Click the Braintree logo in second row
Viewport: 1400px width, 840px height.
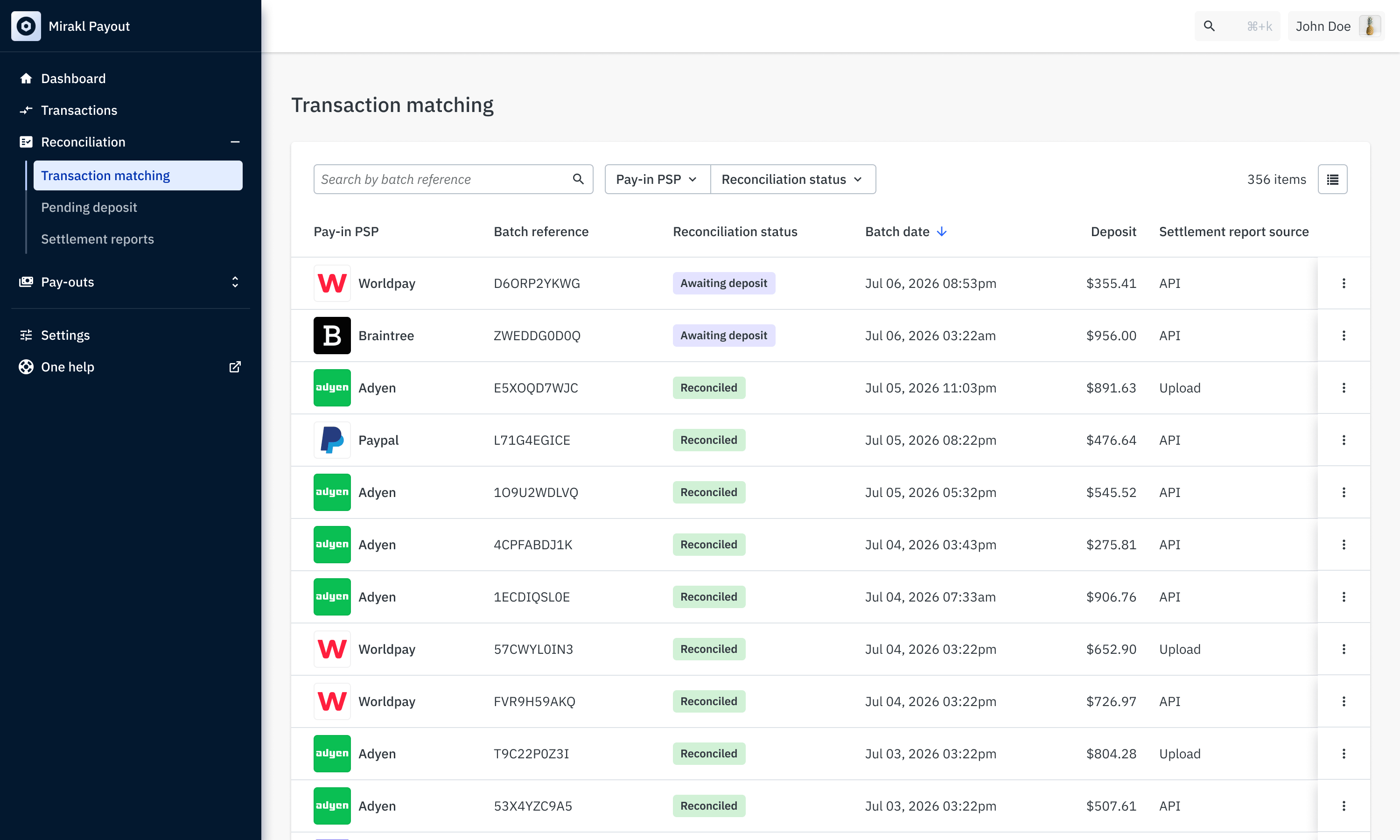332,336
